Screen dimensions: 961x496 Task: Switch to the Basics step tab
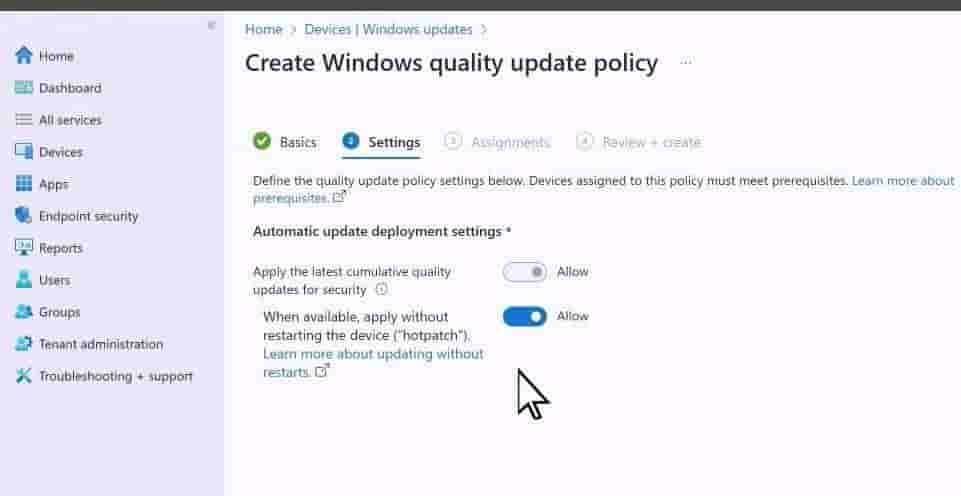pyautogui.click(x=285, y=142)
